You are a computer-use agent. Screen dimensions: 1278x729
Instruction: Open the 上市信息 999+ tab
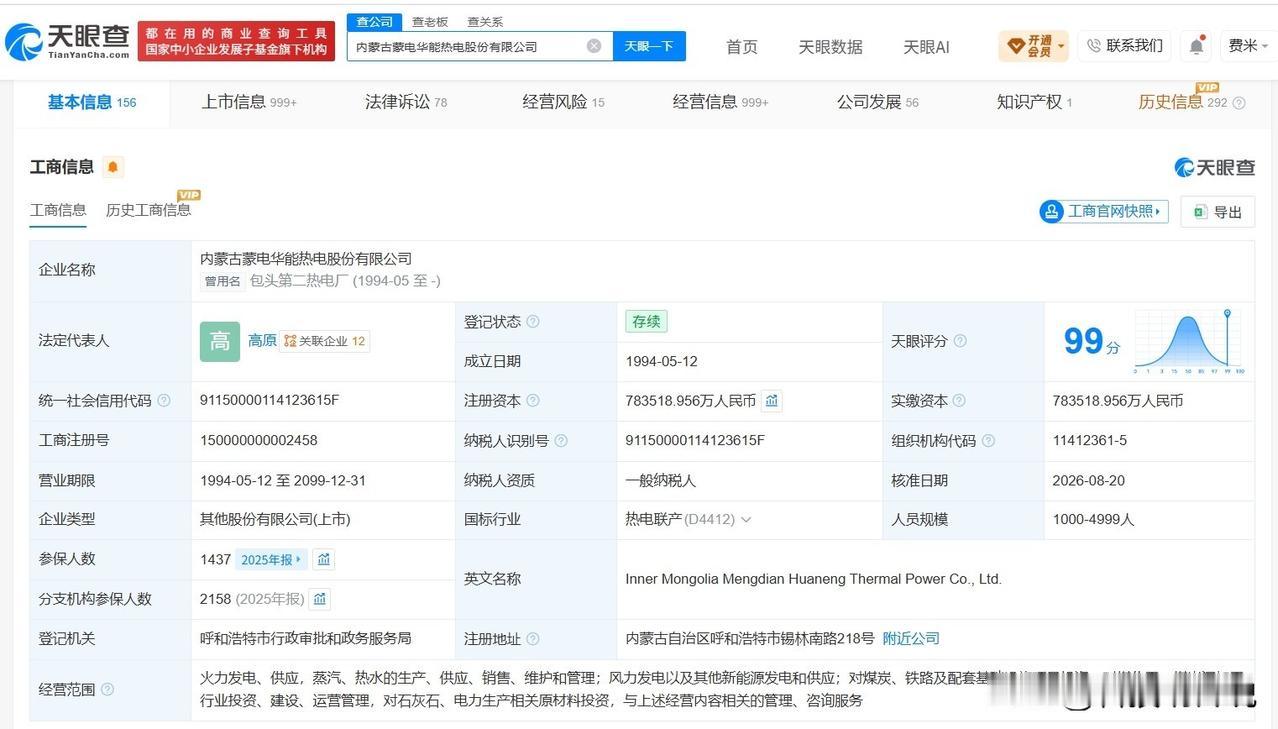(x=249, y=102)
